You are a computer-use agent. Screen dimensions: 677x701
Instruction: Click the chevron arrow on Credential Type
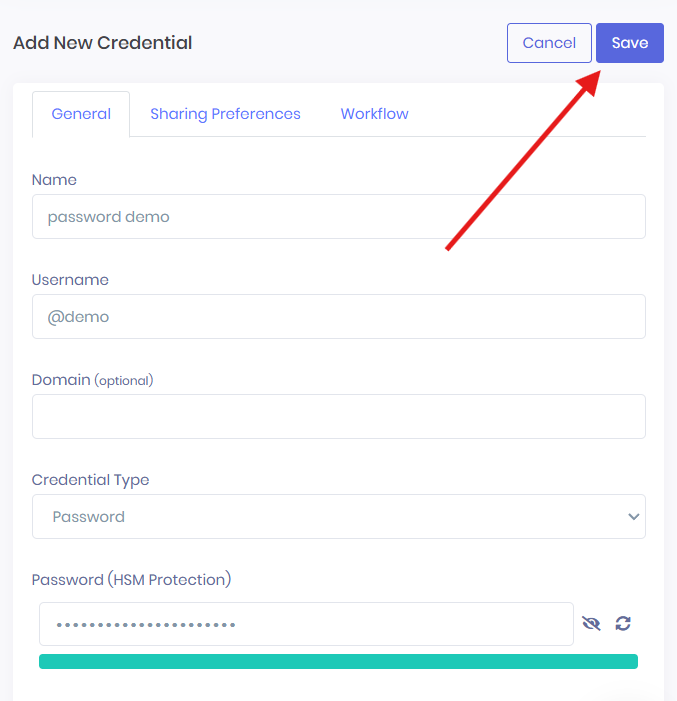pos(633,516)
